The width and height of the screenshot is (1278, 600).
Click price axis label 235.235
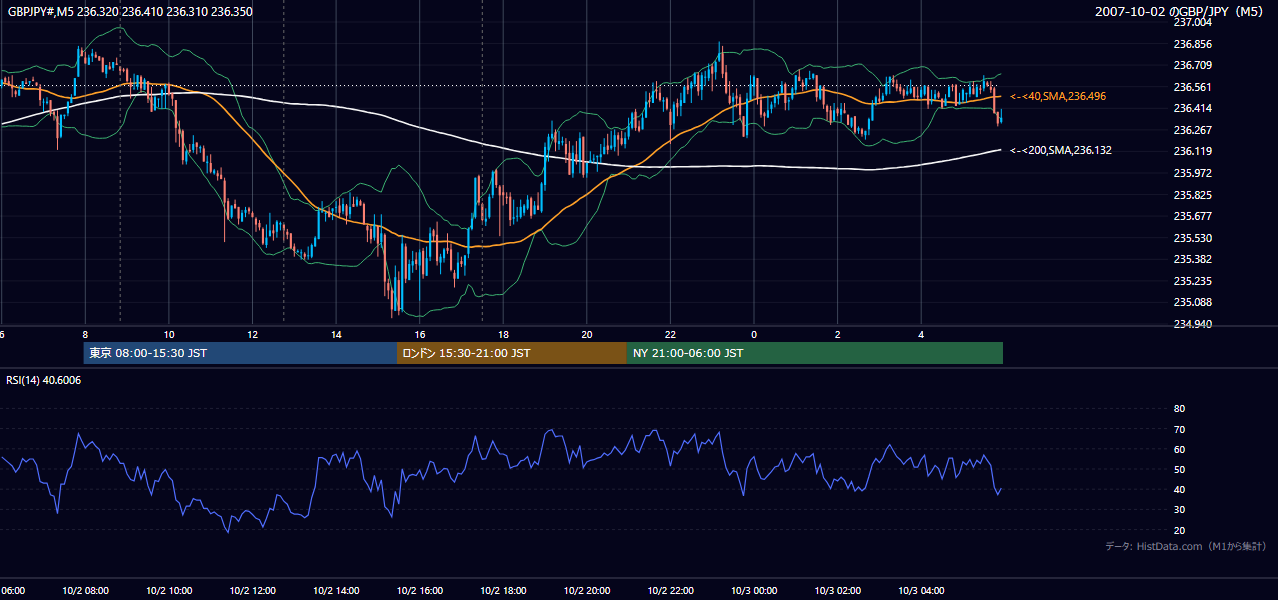click(x=1192, y=281)
